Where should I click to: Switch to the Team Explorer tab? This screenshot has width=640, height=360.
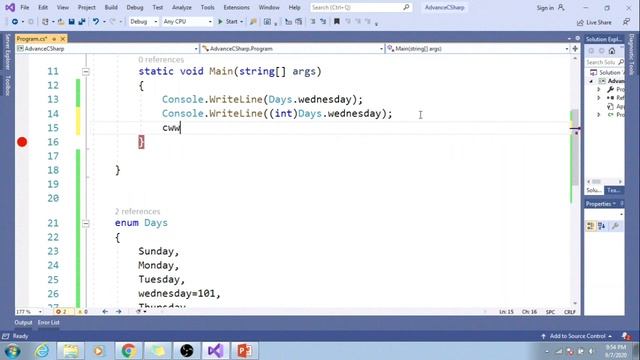point(613,190)
